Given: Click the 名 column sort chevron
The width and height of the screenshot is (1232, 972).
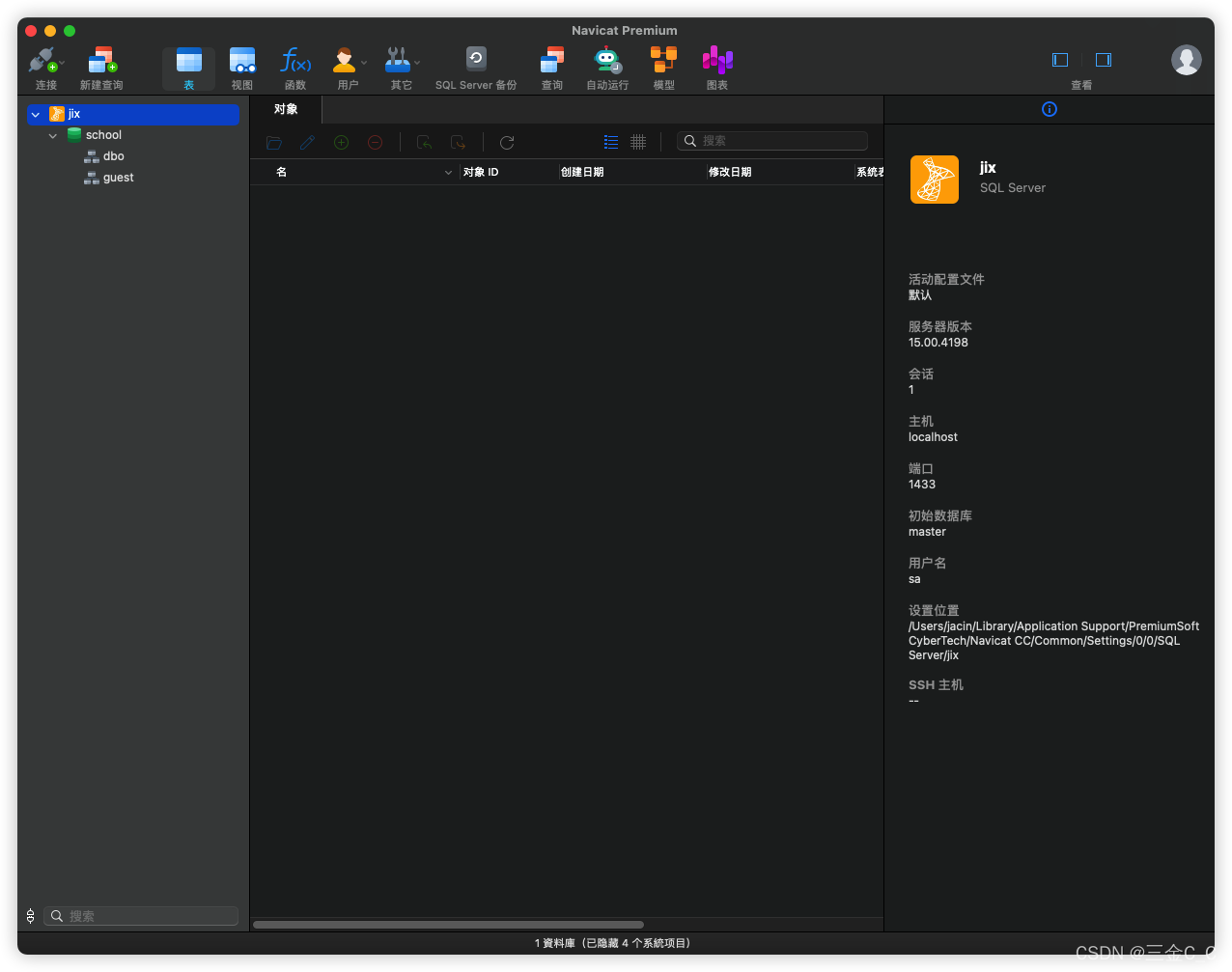Looking at the screenshot, I should pyautogui.click(x=448, y=173).
